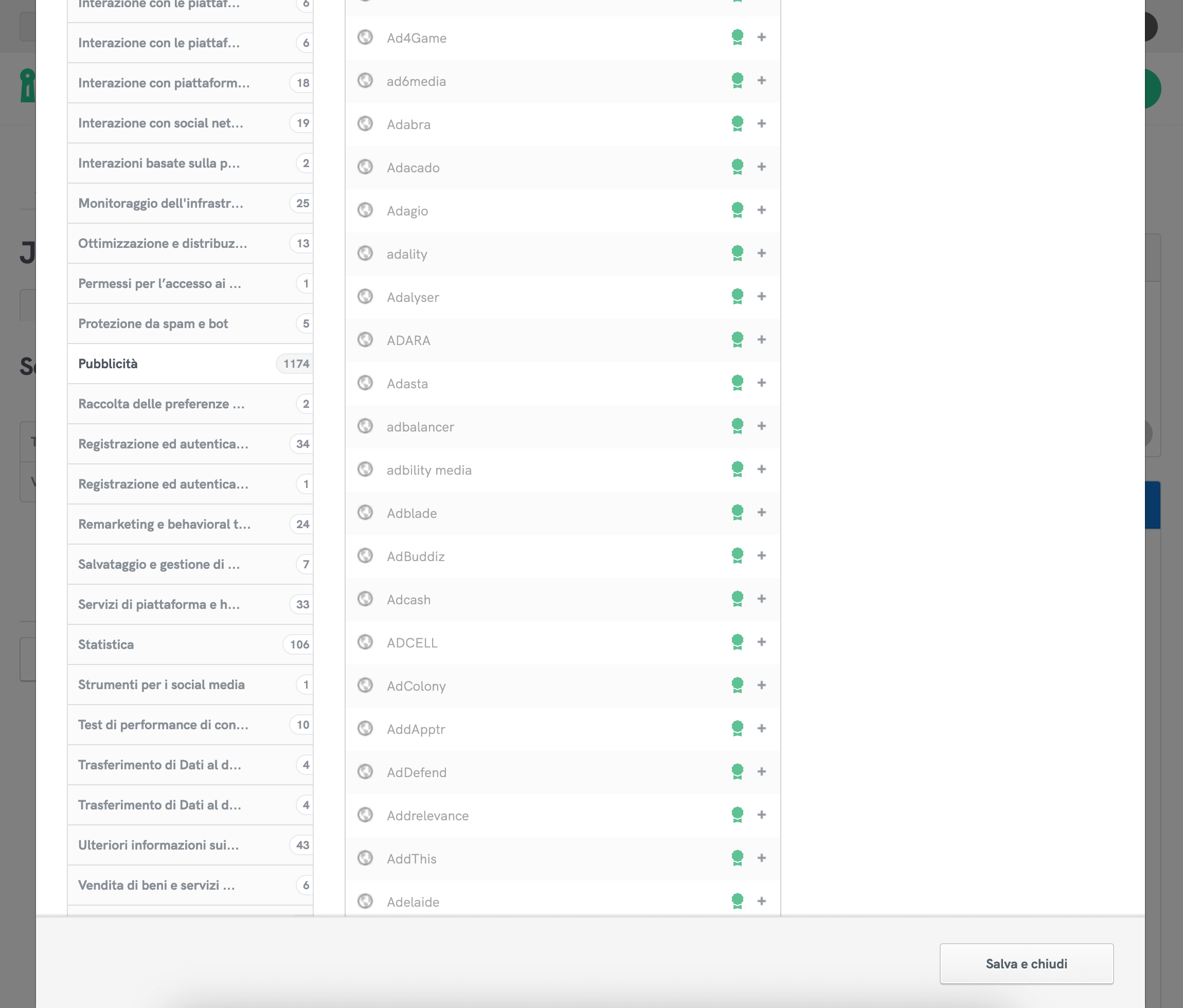Click the adbility media service name
This screenshot has height=1008, width=1183.
point(429,471)
